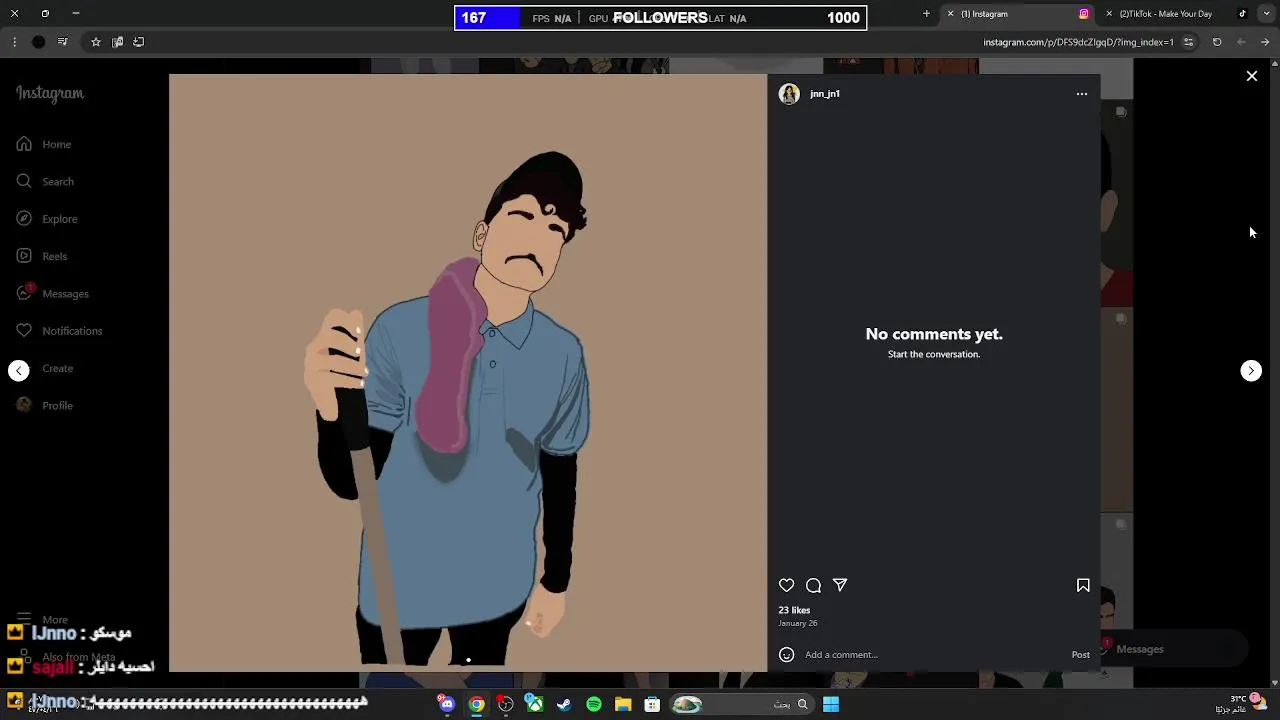The image size is (1280, 720).
Task: Open jnn_jn1 profile username link
Action: pos(825,94)
